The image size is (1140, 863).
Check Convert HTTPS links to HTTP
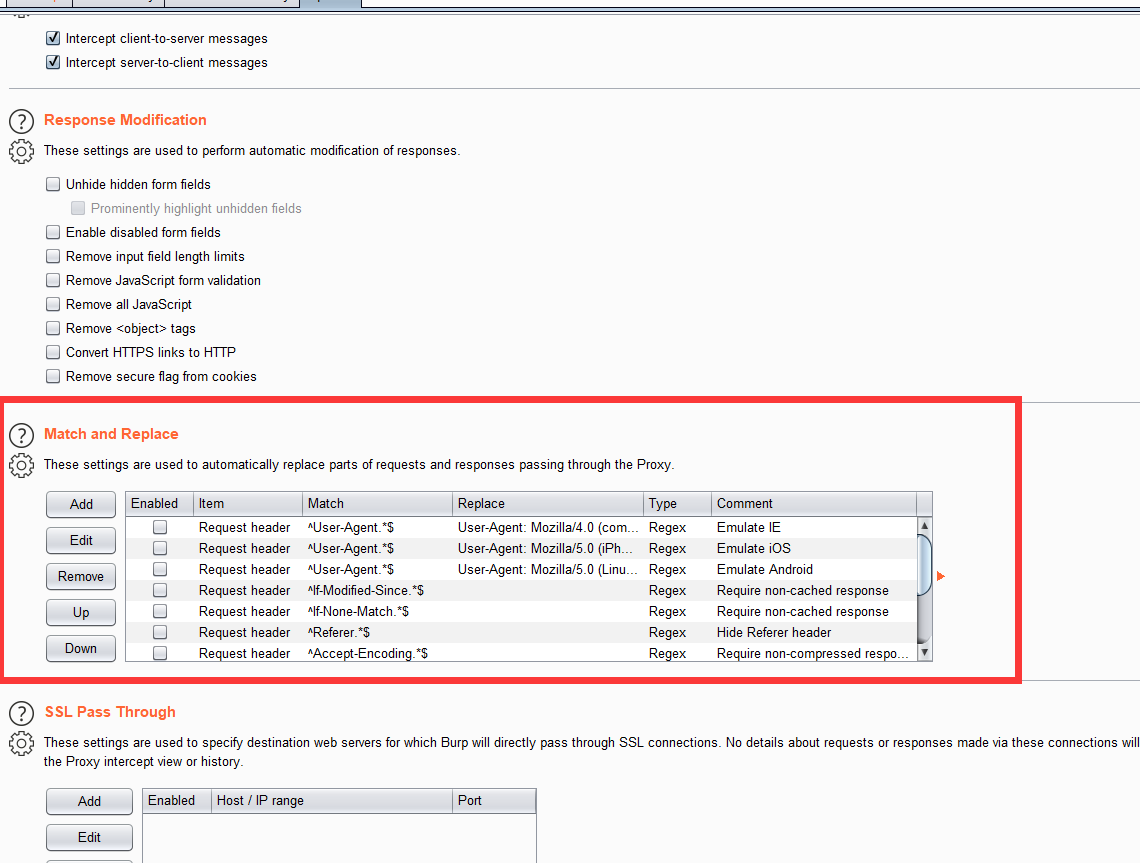click(x=53, y=353)
